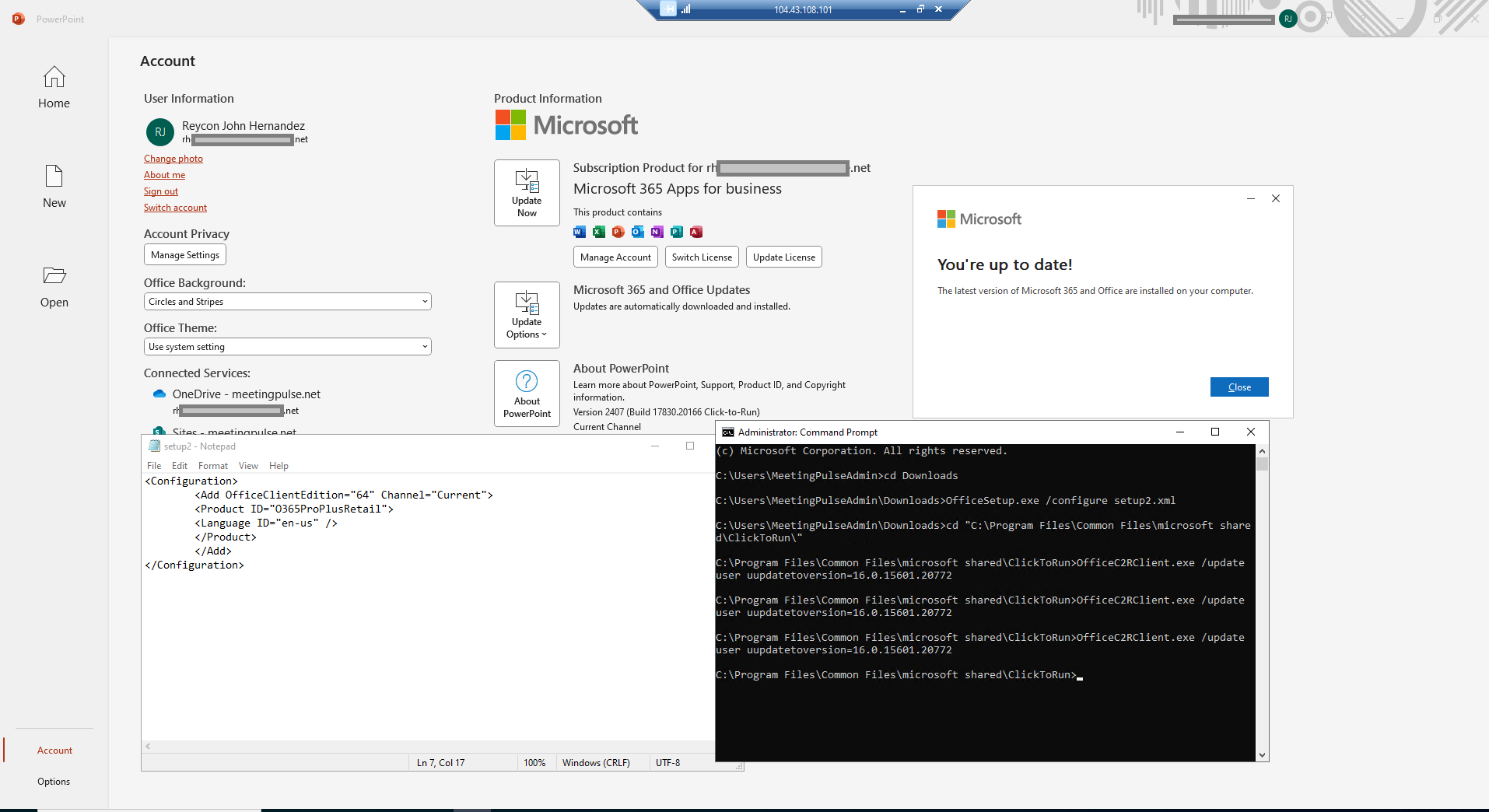This screenshot has height=812, width=1489.
Task: Click the Update Now button
Action: (x=527, y=193)
